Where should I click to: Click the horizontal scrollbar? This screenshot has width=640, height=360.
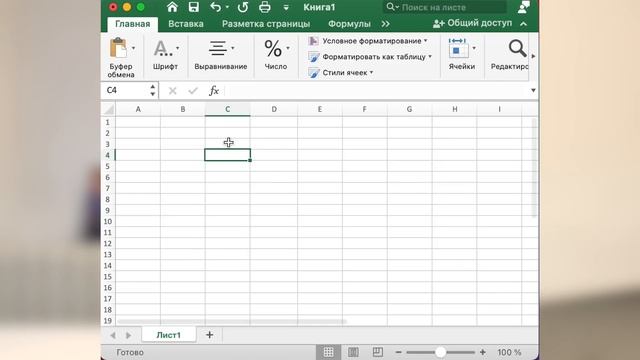click(232, 322)
